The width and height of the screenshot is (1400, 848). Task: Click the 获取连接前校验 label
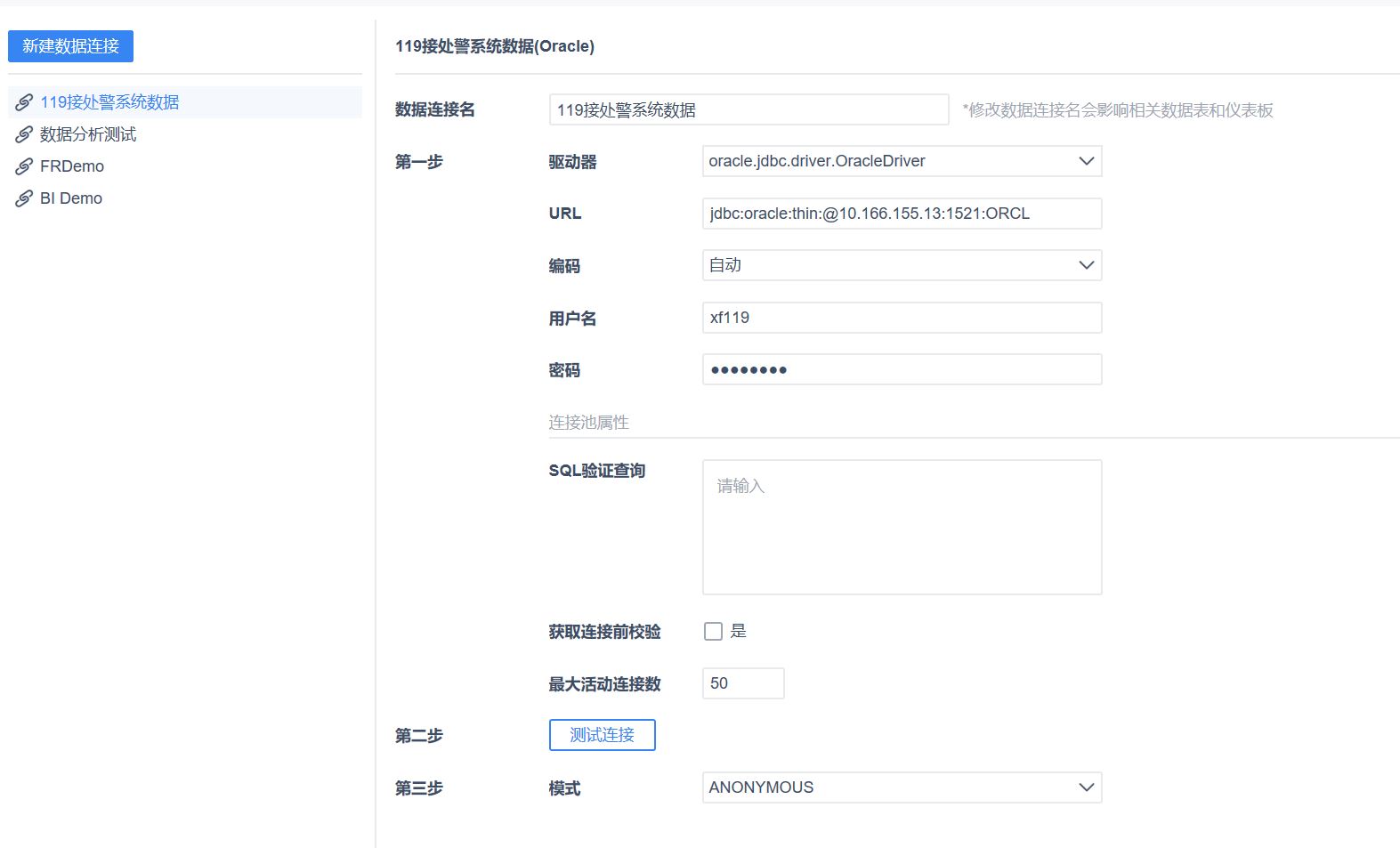(x=605, y=632)
